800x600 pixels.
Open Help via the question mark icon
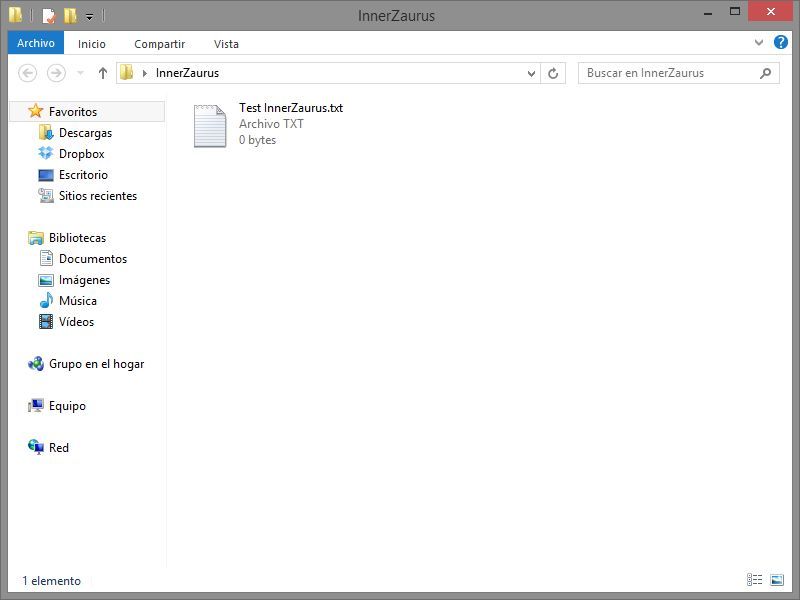[781, 42]
